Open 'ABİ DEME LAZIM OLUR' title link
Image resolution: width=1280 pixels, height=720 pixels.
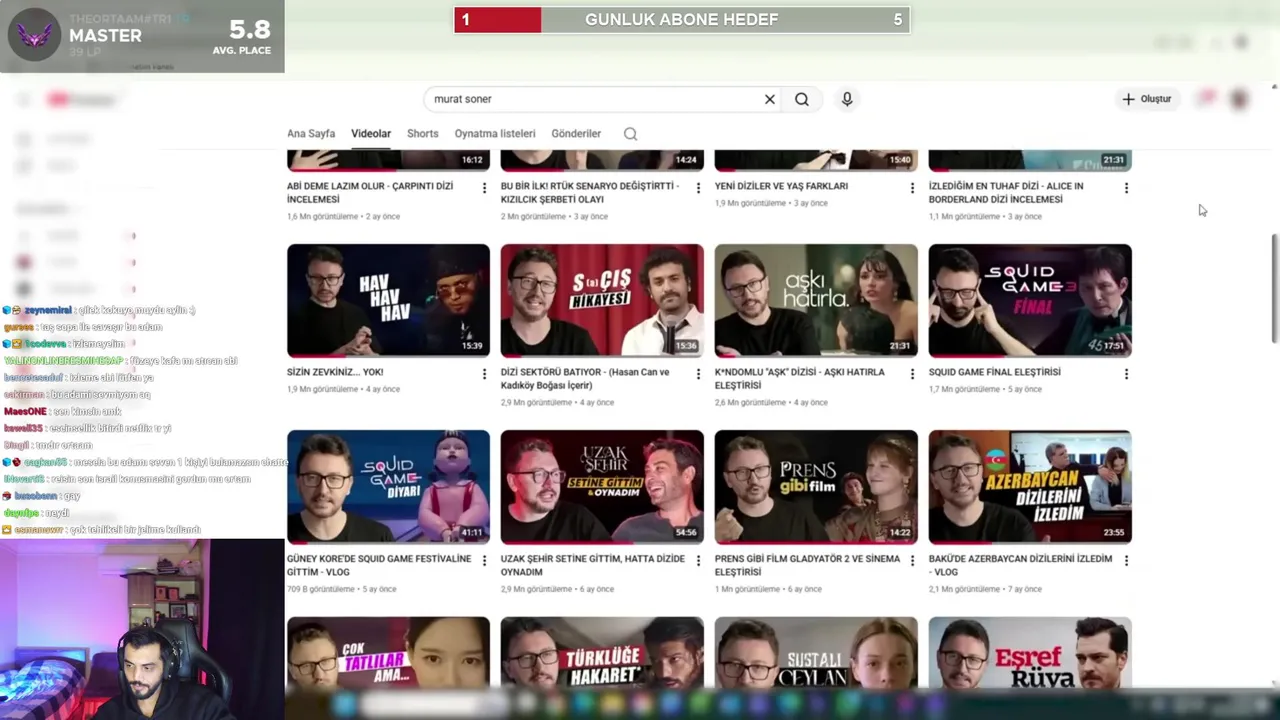tap(370, 192)
